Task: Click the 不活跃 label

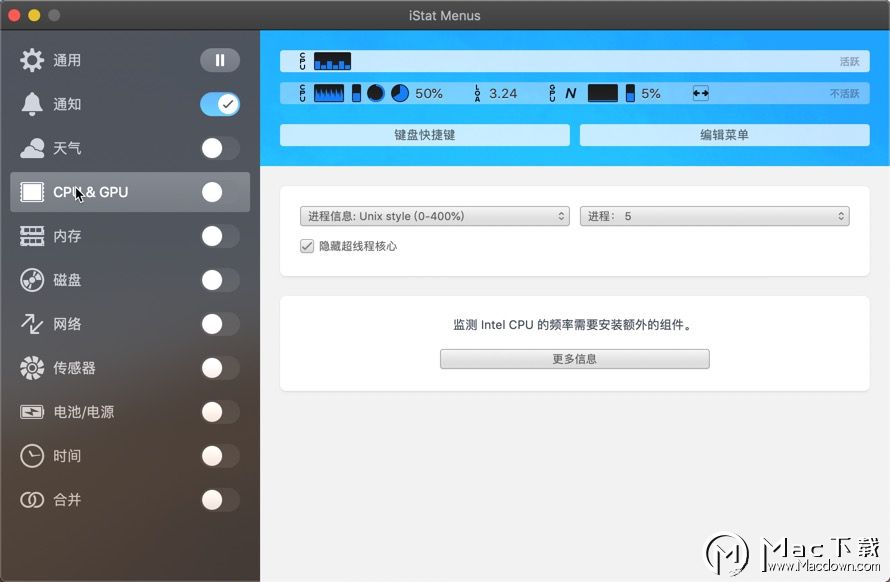Action: click(x=845, y=94)
